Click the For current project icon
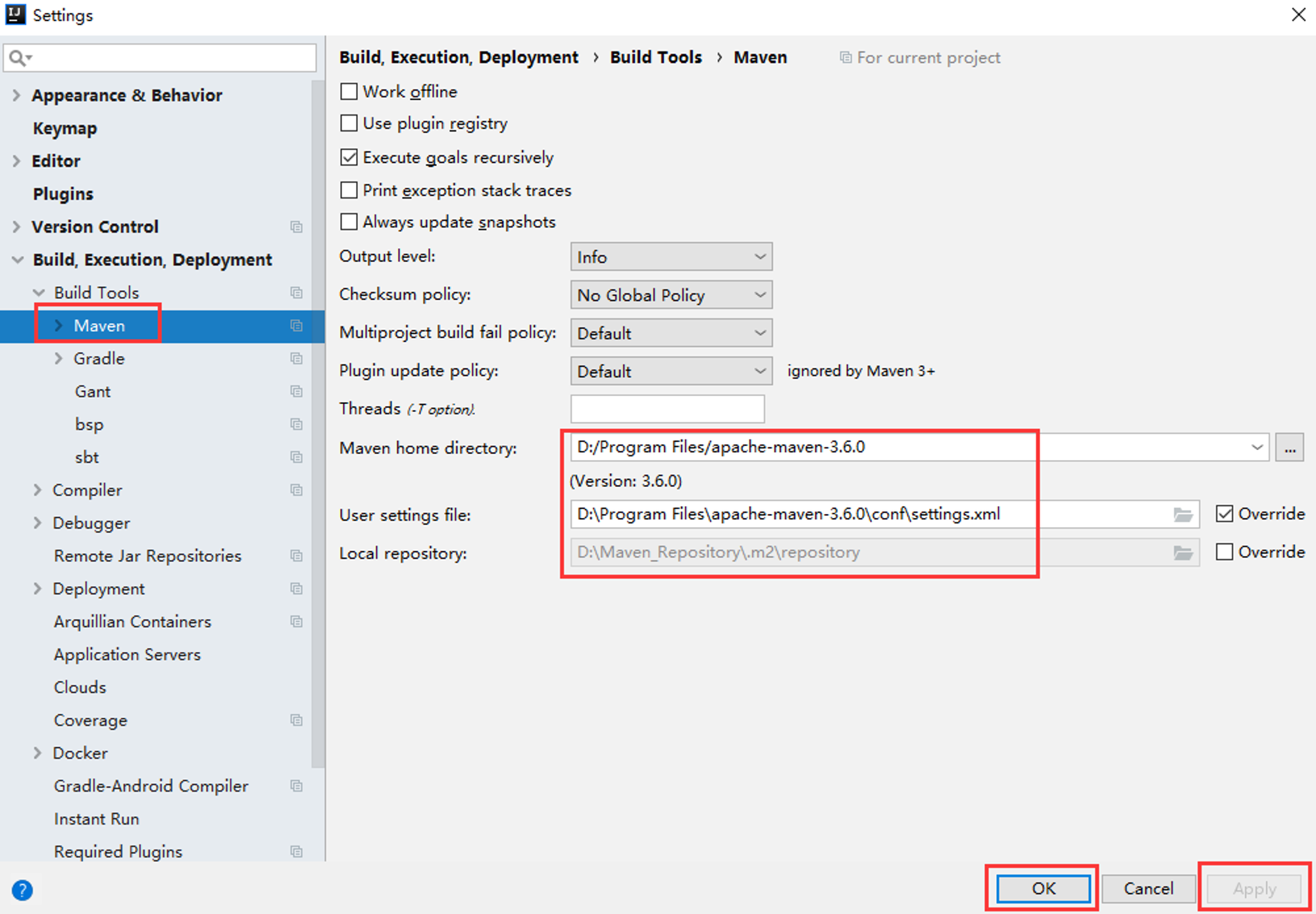Viewport: 1316px width, 914px height. 846,58
